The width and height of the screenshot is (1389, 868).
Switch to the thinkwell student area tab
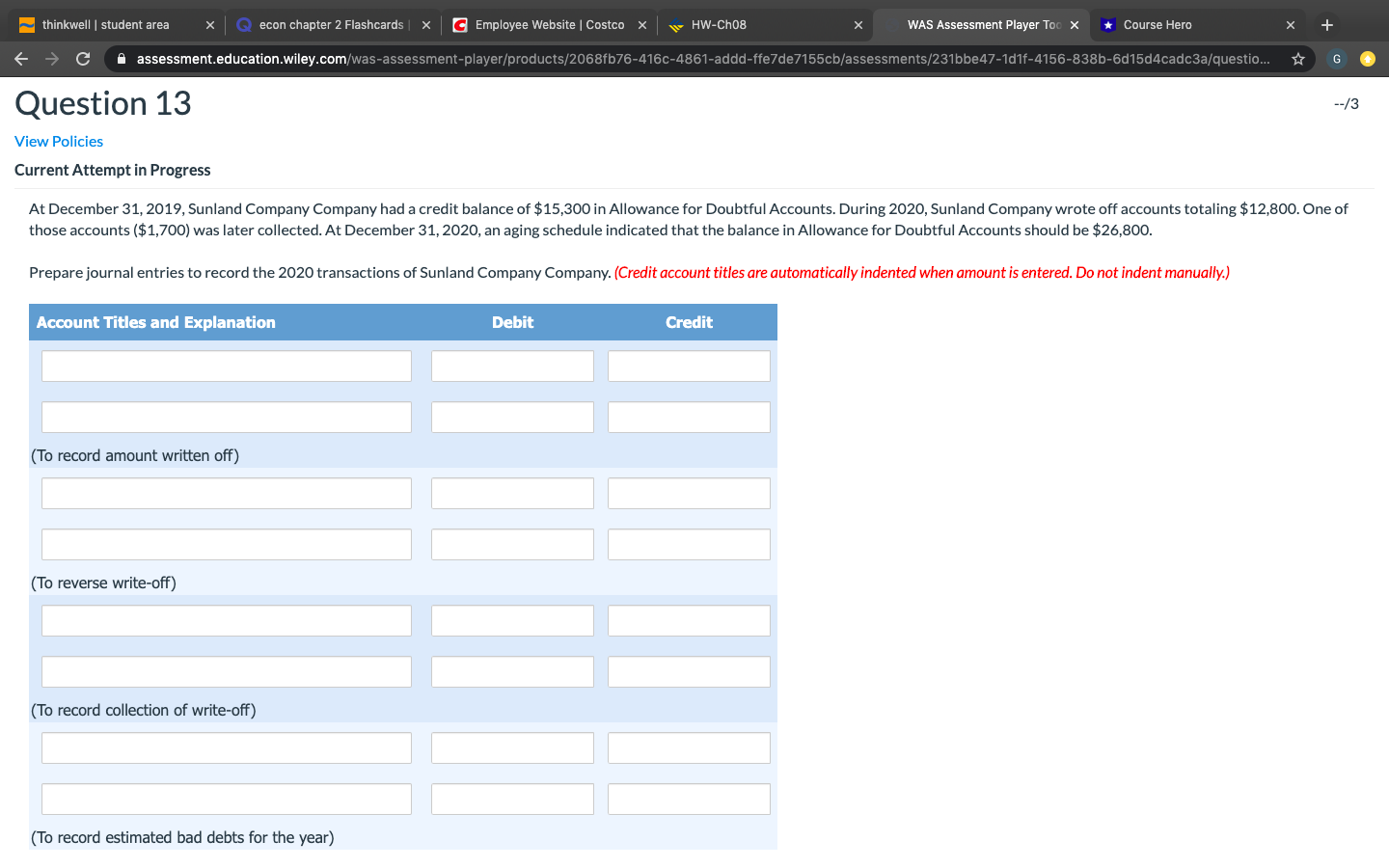point(106,24)
